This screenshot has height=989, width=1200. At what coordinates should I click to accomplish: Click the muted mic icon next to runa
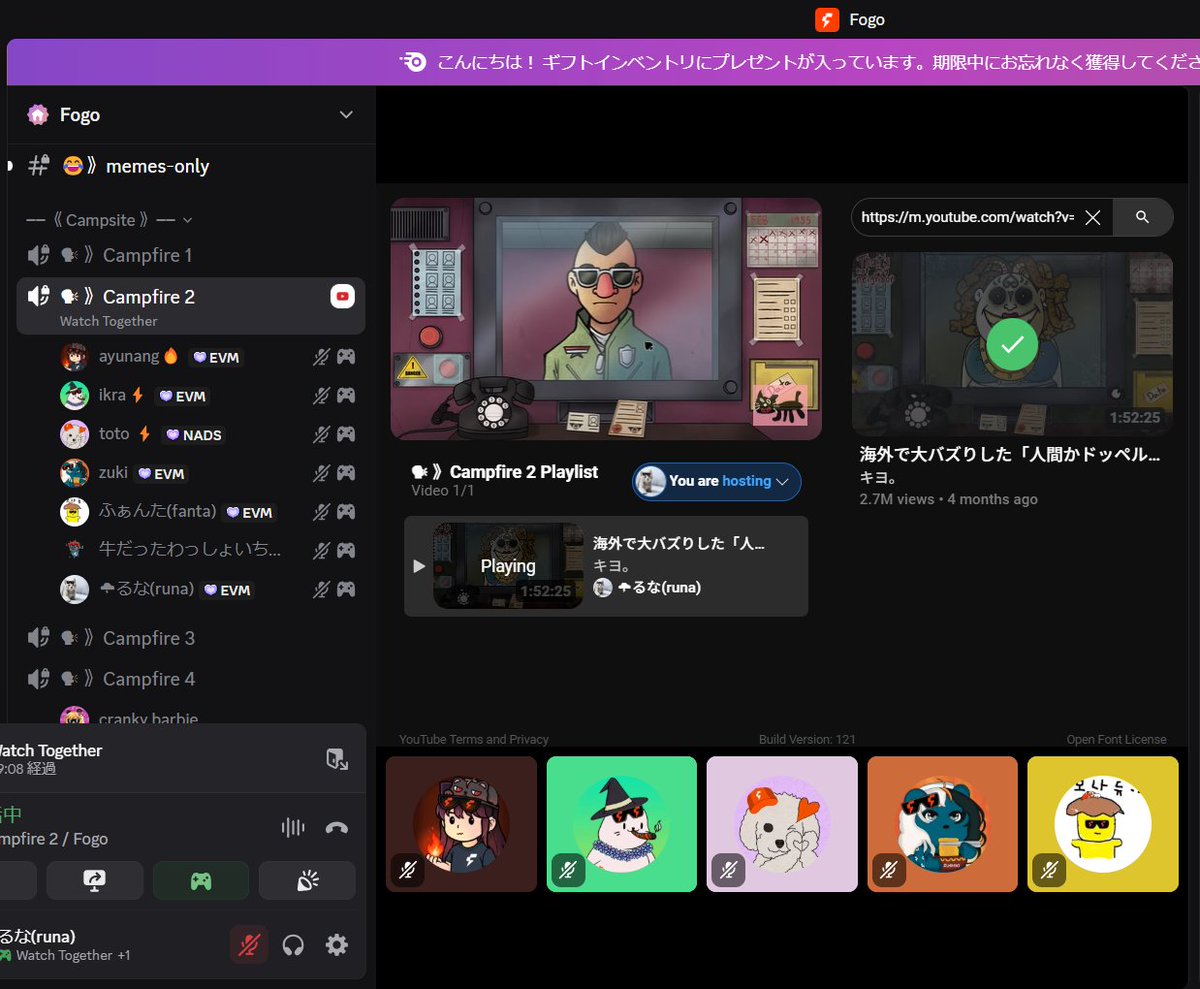point(321,590)
